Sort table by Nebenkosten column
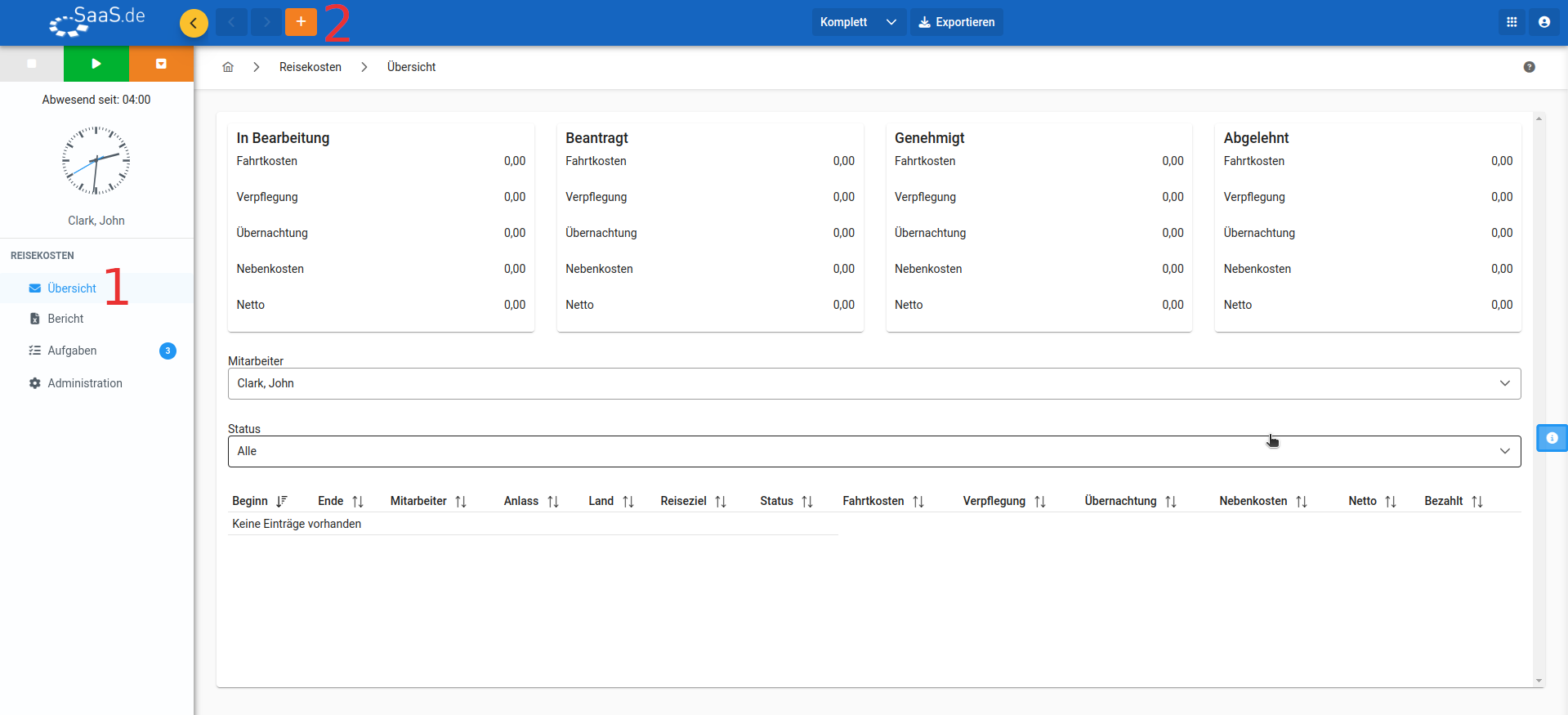Viewport: 1568px width, 715px height. 1263,501
